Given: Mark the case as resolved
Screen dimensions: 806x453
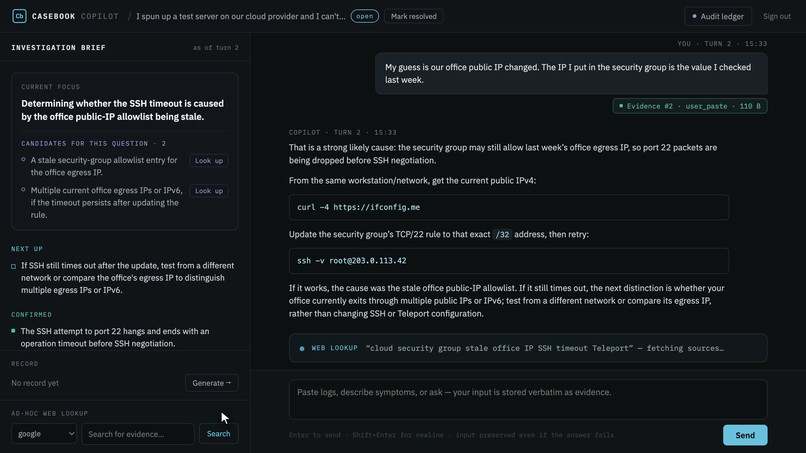Looking at the screenshot, I should click(x=413, y=16).
